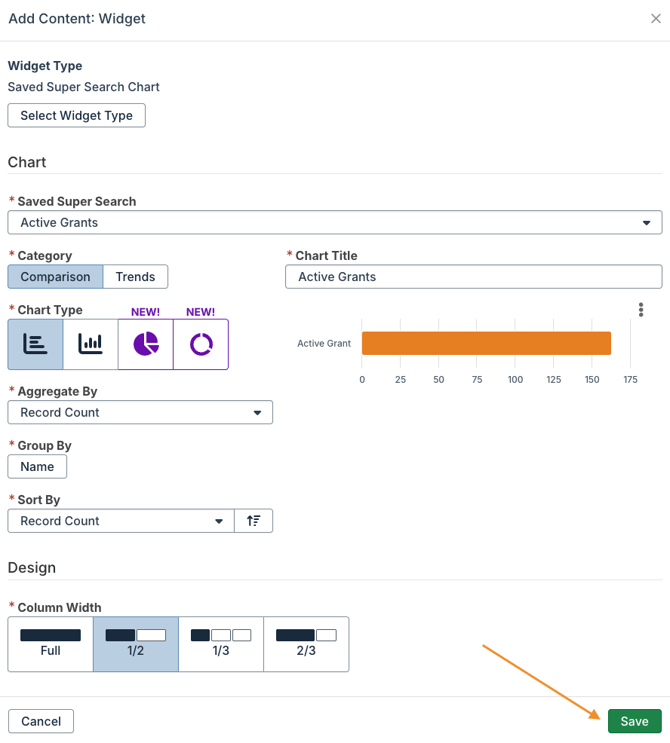Image resolution: width=670 pixels, height=743 pixels.
Task: Set column width to Full
Action: 51,643
